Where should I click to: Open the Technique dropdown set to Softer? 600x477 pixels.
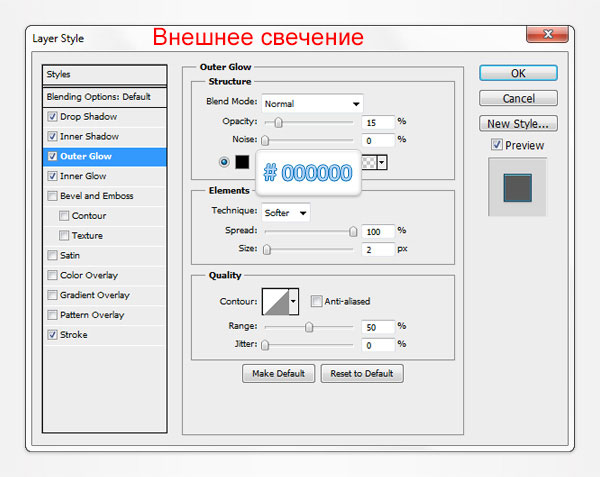tap(286, 213)
